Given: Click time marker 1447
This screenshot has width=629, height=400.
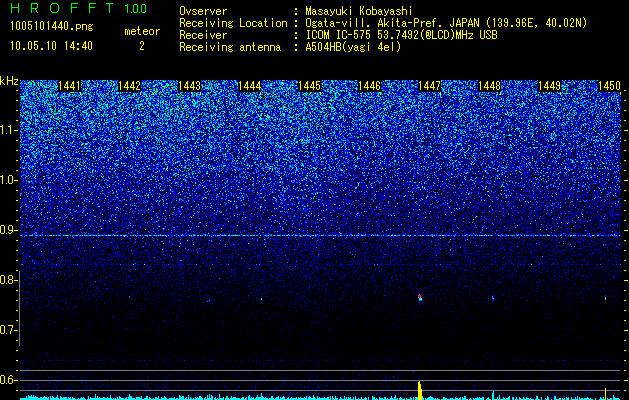Looking at the screenshot, I should 430,86.
